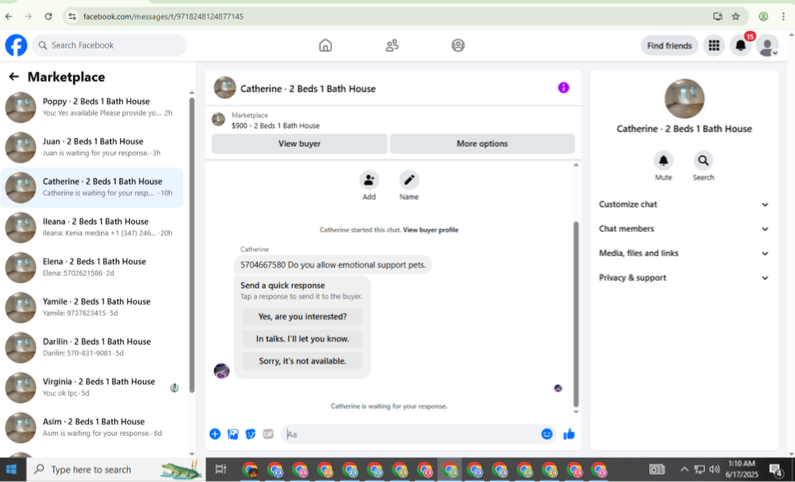Click the conversation list scrollbar
Image resolution: width=795 pixels, height=482 pixels.
(x=192, y=245)
